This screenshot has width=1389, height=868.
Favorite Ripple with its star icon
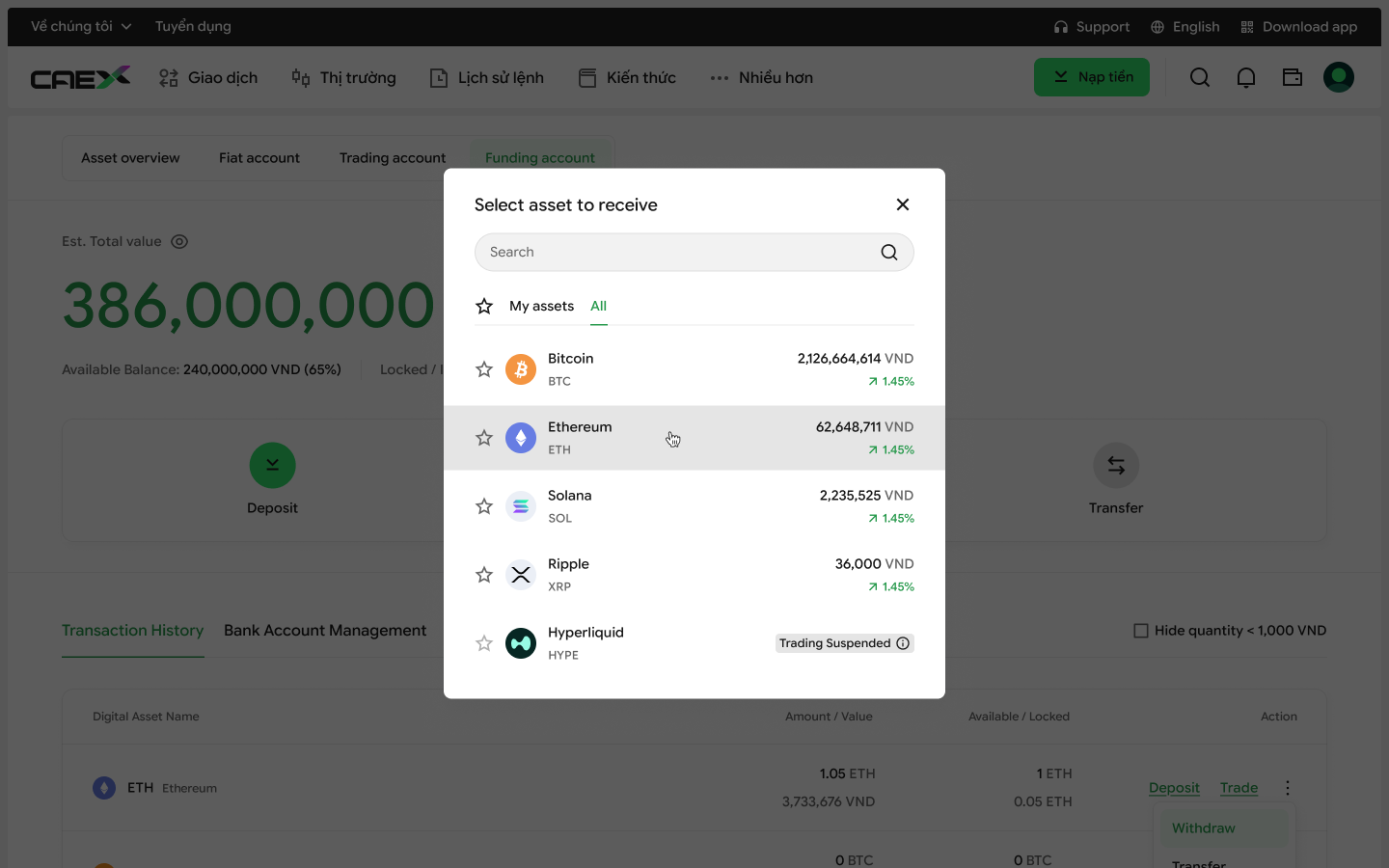pyautogui.click(x=484, y=575)
